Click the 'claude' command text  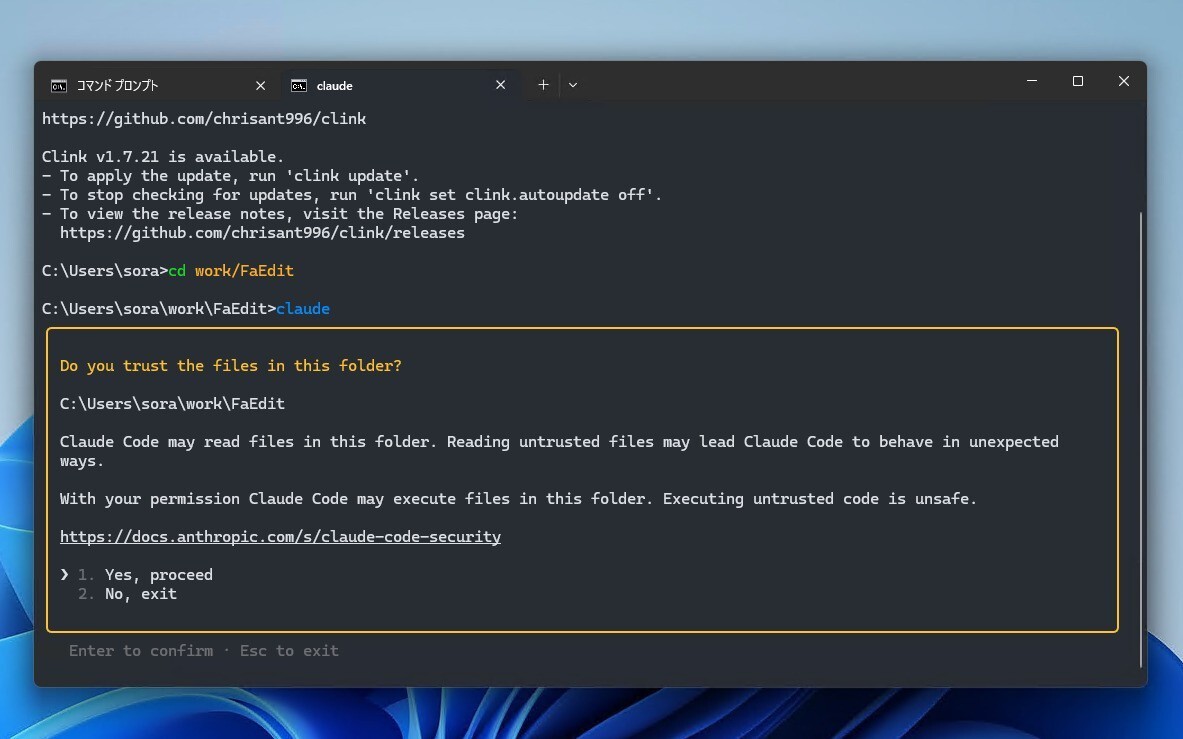click(x=303, y=308)
